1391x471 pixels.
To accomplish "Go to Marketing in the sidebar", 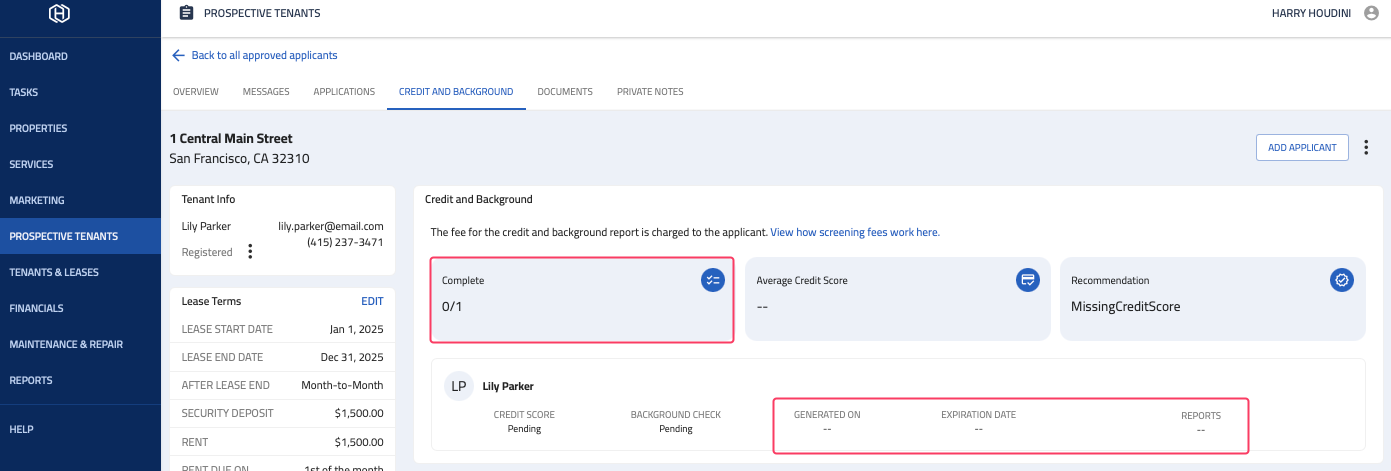I will click(80, 200).
